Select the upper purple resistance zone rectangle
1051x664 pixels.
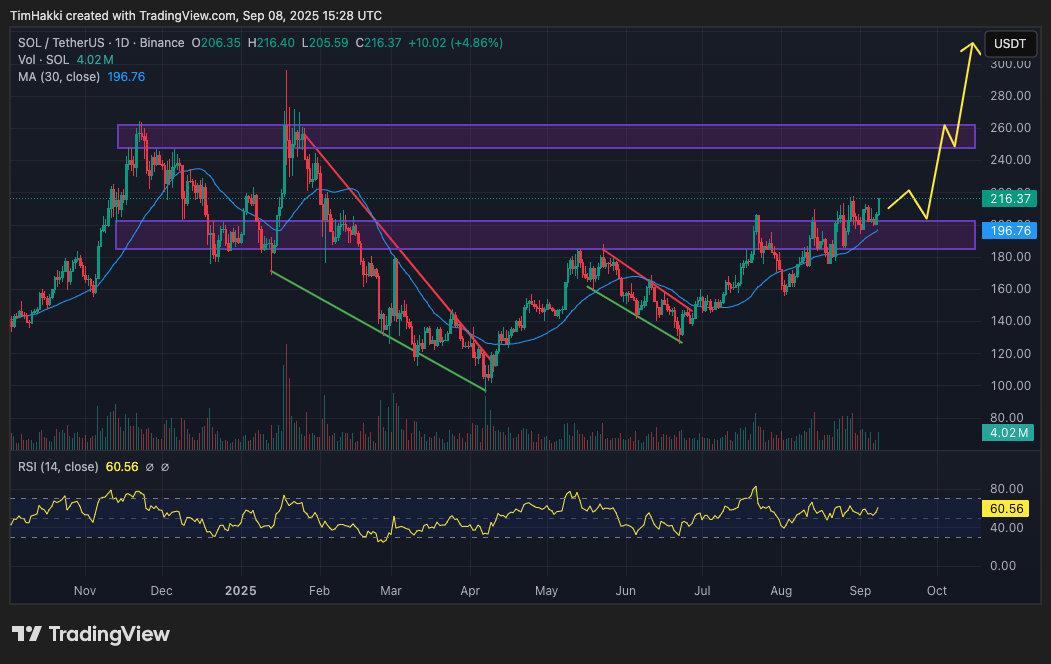point(545,136)
